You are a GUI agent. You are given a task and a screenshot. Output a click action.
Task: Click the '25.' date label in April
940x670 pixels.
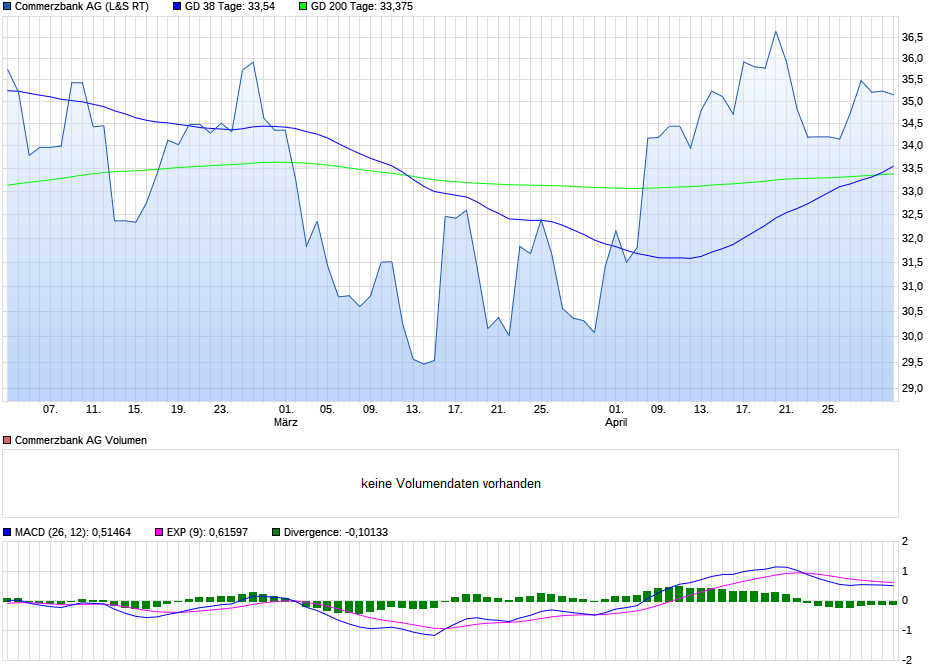(x=829, y=409)
